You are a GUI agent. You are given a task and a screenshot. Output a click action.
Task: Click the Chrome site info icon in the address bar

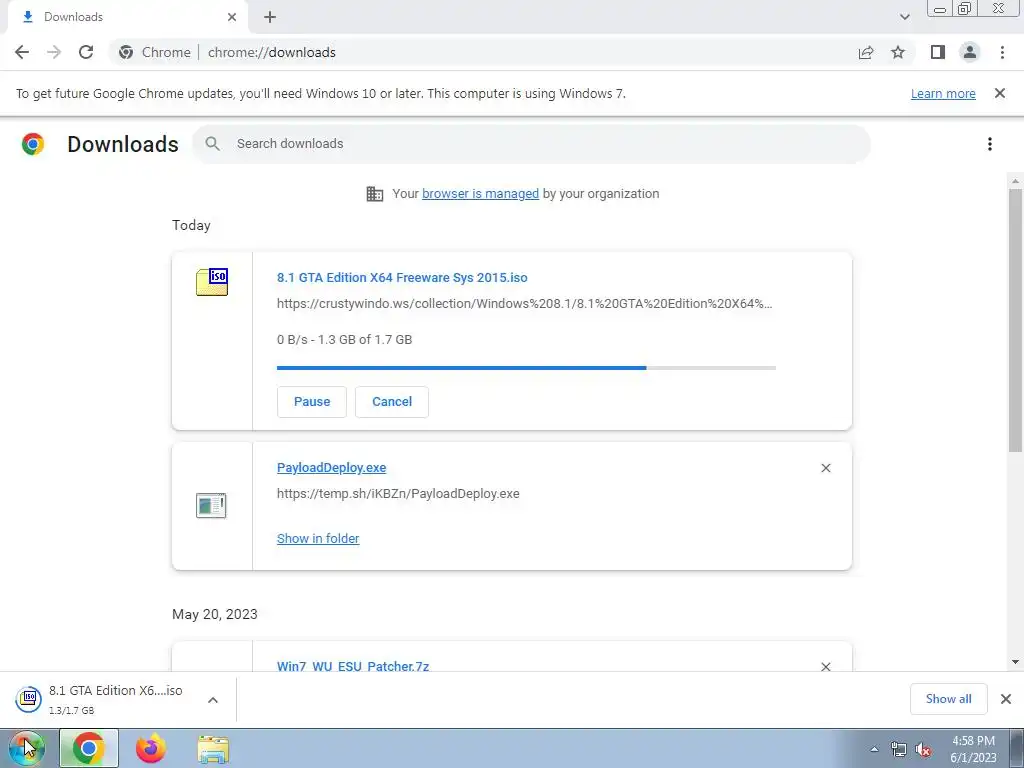point(126,52)
